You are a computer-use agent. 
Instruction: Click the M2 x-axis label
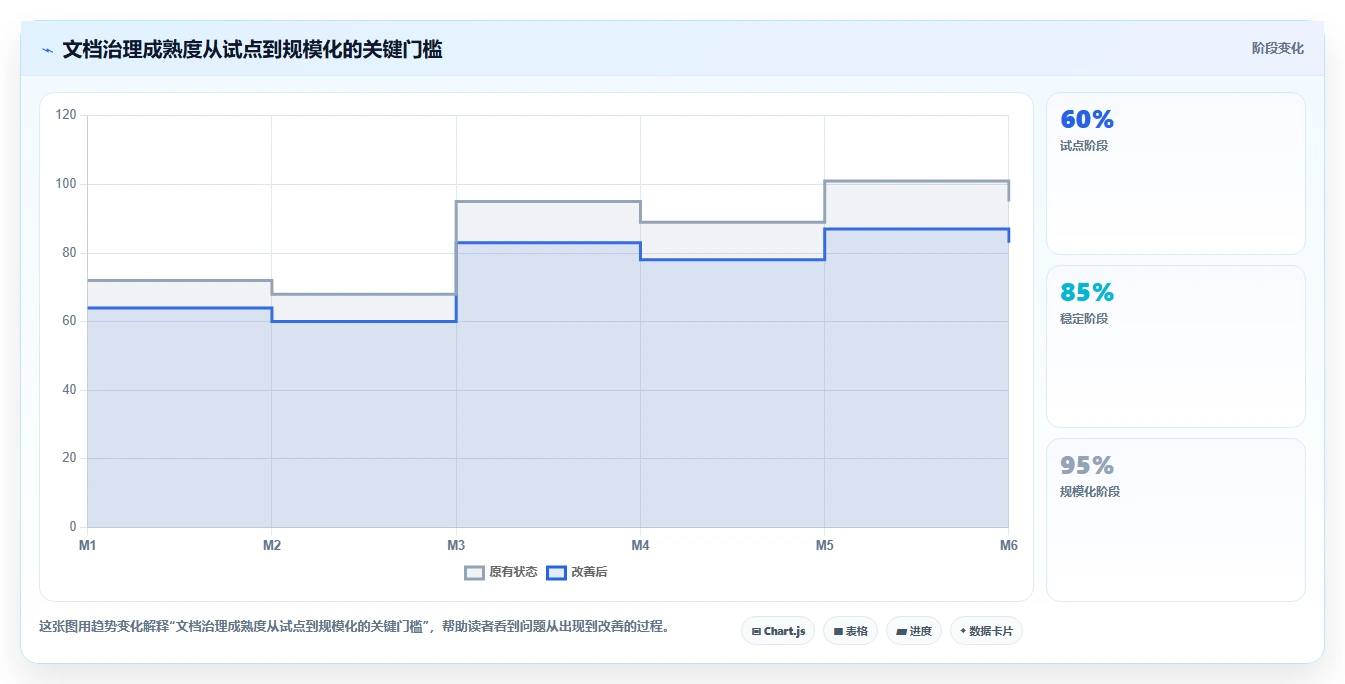pyautogui.click(x=272, y=546)
